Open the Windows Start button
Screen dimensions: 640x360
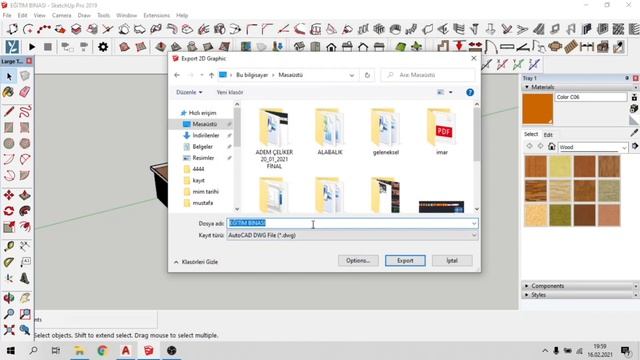point(11,351)
